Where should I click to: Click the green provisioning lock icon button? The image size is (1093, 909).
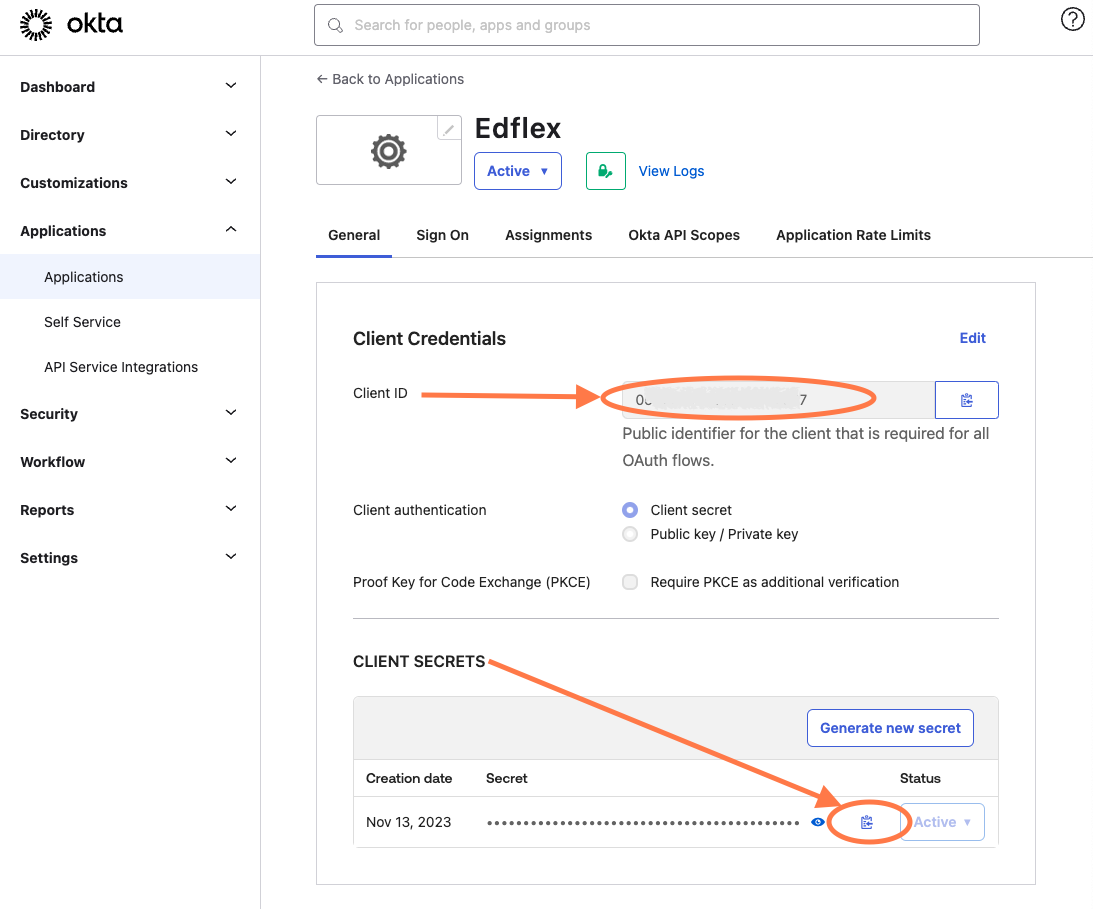[605, 171]
